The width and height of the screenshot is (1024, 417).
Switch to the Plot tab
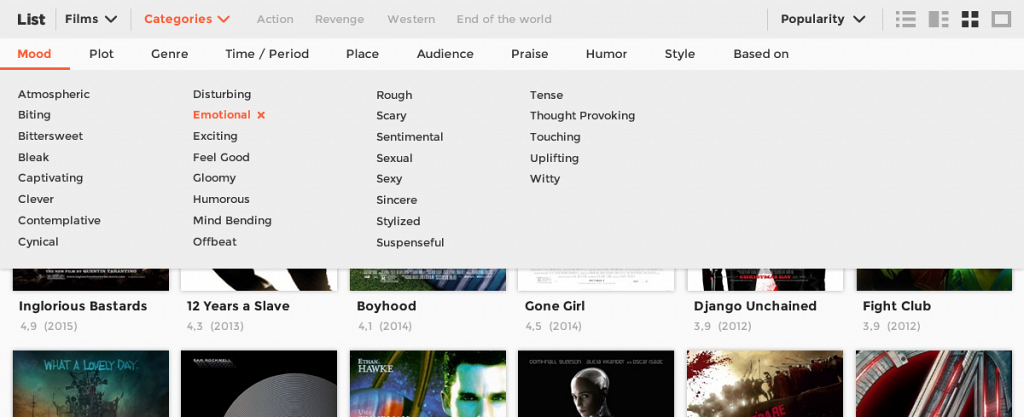pos(101,54)
